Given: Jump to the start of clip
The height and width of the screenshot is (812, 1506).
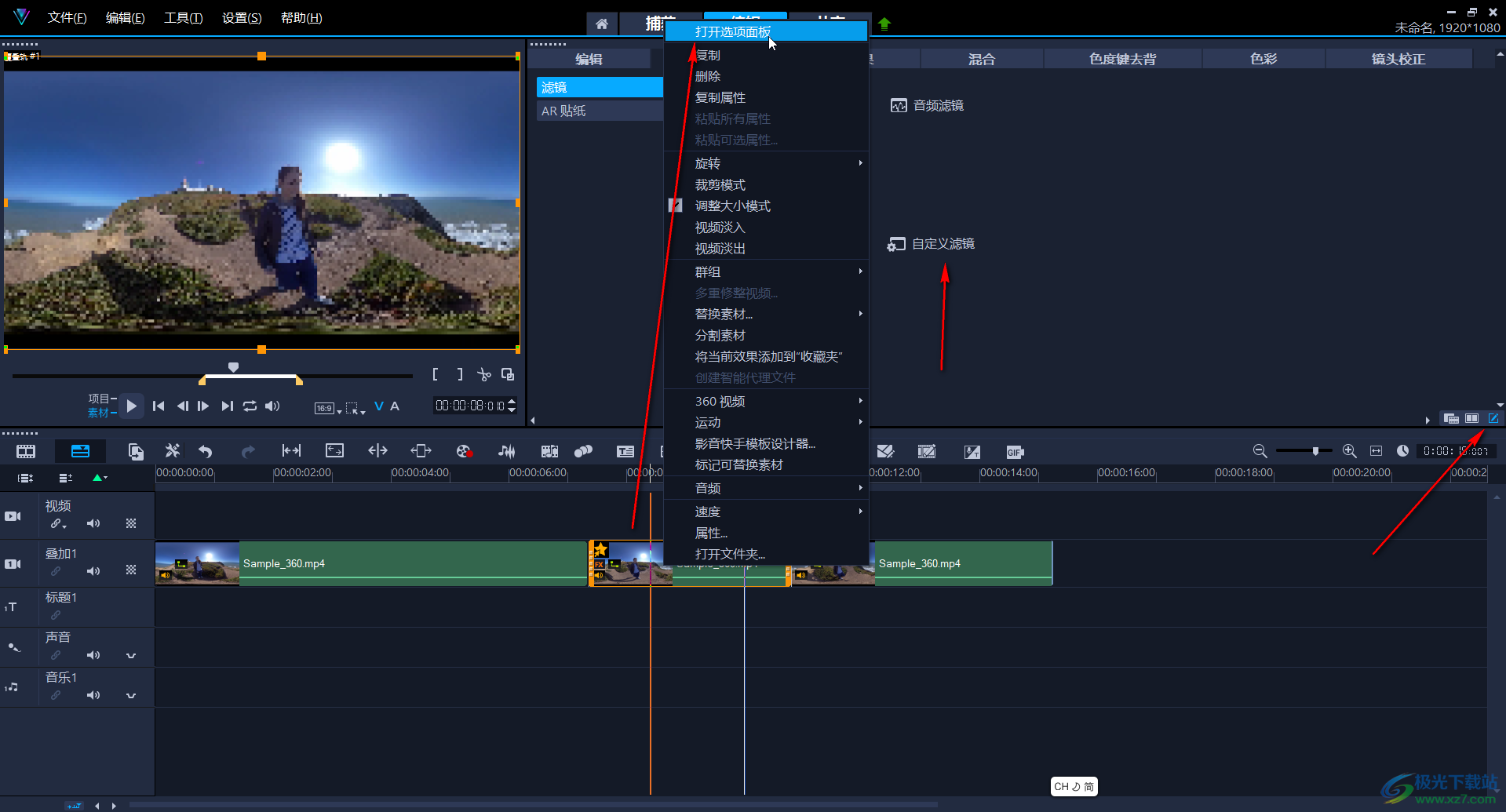Looking at the screenshot, I should coord(159,406).
